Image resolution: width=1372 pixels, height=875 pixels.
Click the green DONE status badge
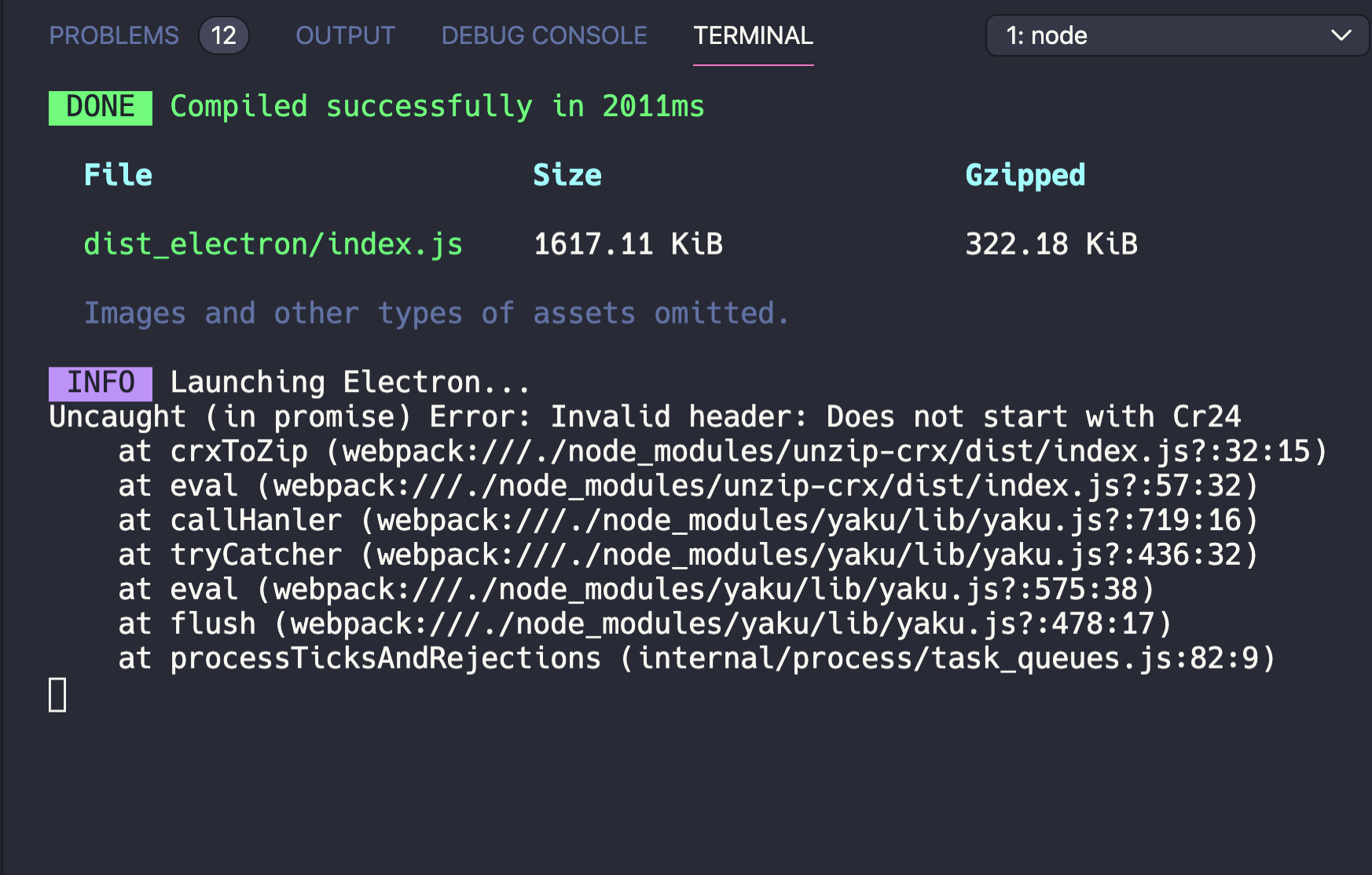tap(100, 106)
